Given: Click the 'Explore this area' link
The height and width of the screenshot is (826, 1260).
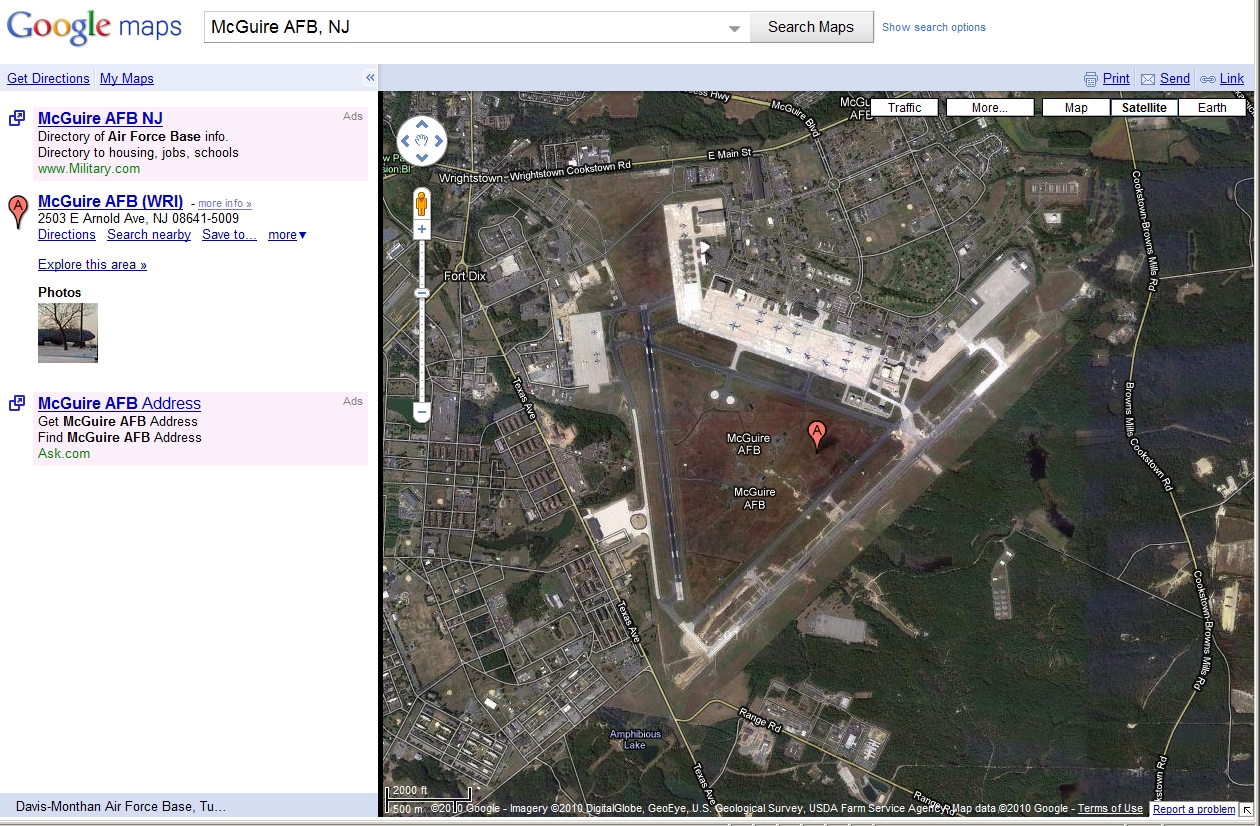Looking at the screenshot, I should [92, 264].
